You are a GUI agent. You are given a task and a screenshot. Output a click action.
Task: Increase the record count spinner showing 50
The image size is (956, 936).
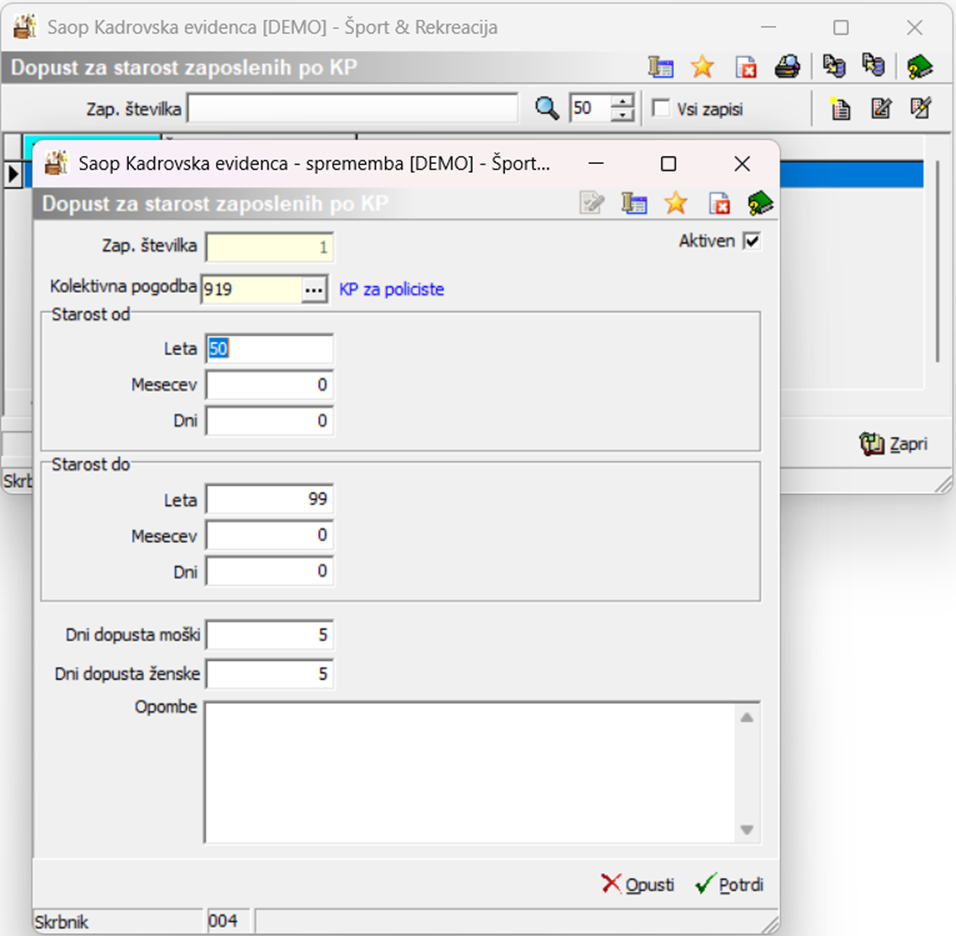pos(622,101)
